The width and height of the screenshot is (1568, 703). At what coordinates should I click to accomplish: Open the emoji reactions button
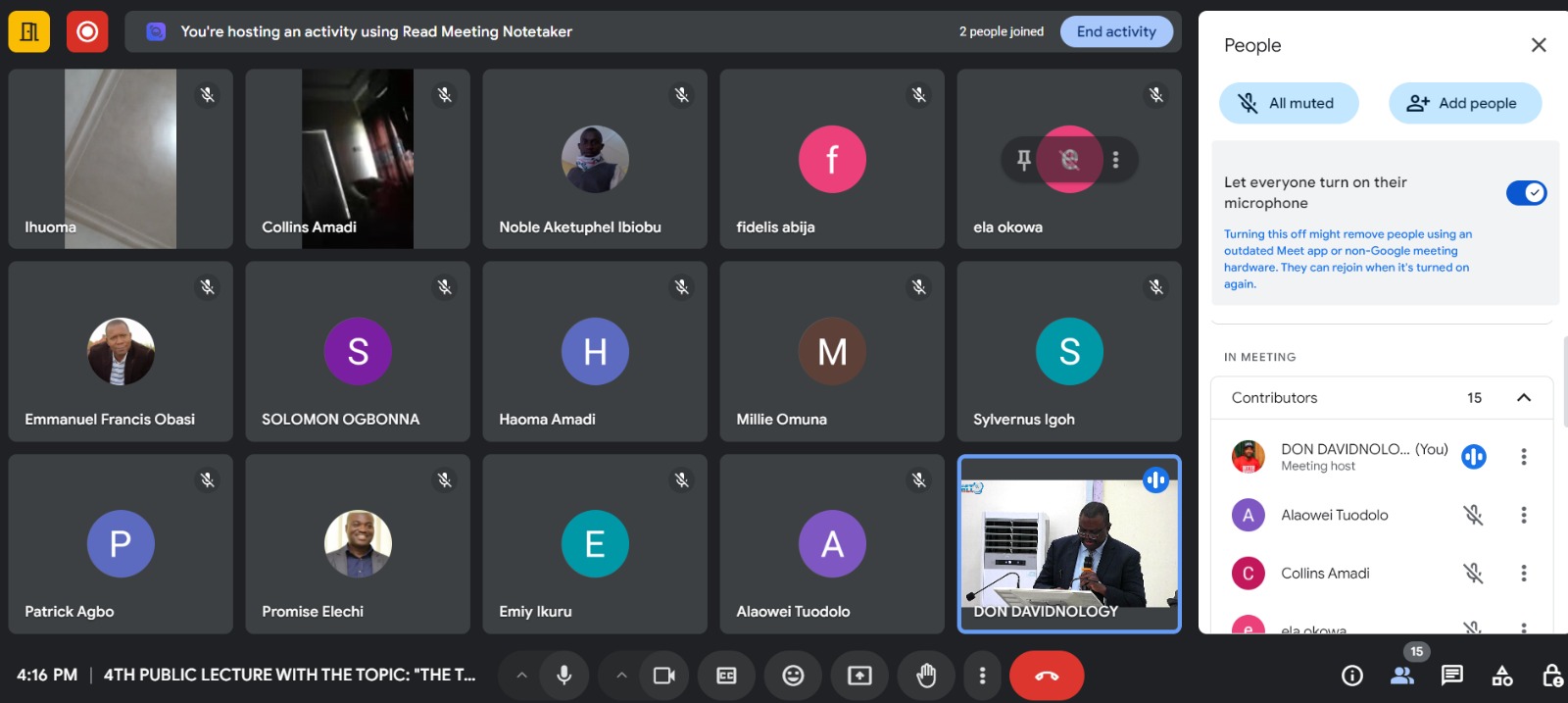(x=793, y=676)
